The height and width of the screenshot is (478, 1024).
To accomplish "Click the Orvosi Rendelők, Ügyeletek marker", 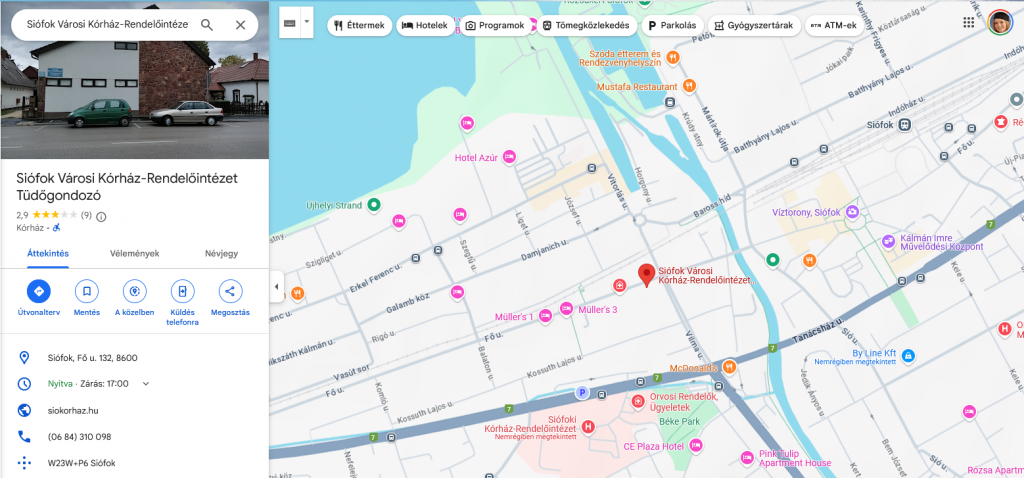I will 638,400.
